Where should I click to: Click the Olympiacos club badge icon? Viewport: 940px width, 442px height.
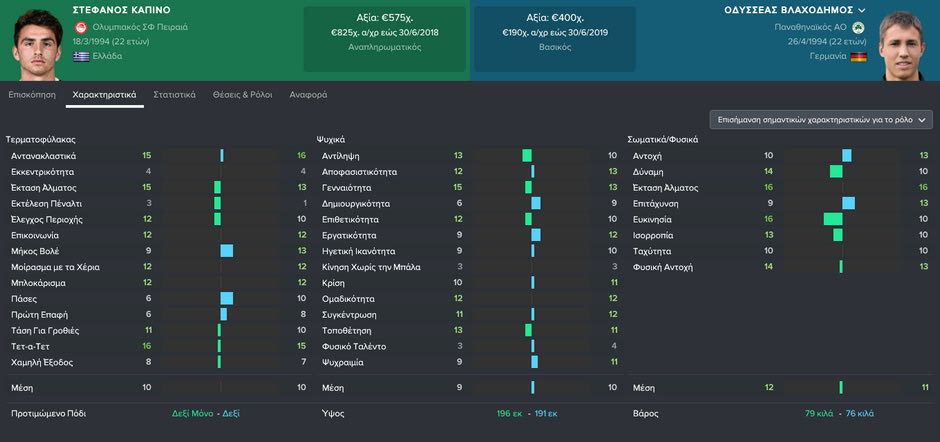point(81,27)
